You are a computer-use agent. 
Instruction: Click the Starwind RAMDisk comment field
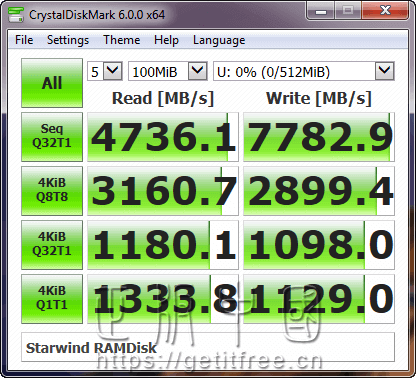coord(208,347)
